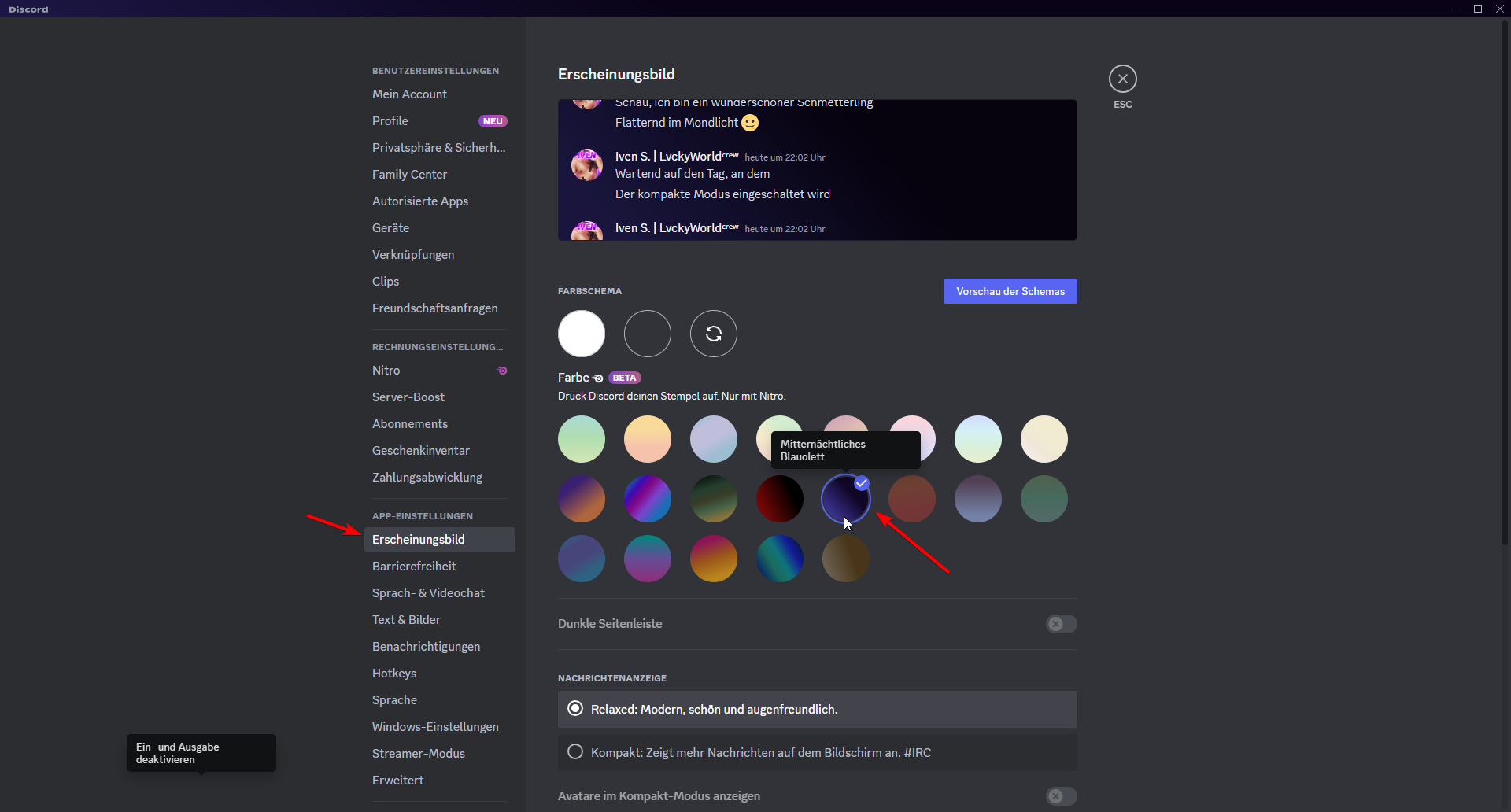Toggle the Dunkle Seitenleiste switch
The height and width of the screenshot is (812, 1511).
point(1060,624)
